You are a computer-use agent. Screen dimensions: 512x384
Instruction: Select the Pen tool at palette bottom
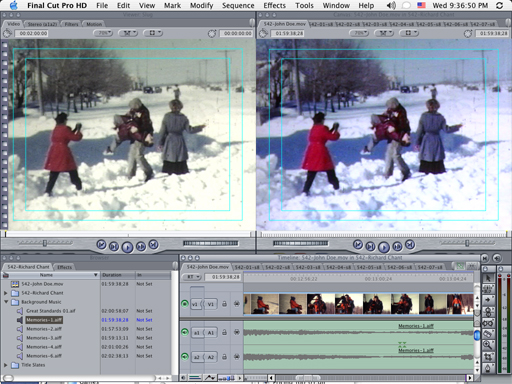[488, 368]
